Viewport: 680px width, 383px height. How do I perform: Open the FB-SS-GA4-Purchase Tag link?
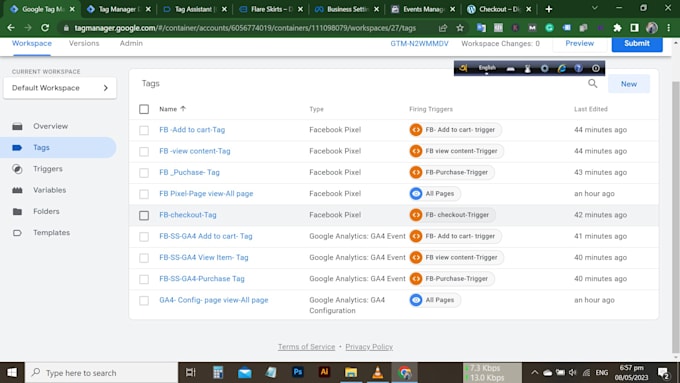click(202, 278)
